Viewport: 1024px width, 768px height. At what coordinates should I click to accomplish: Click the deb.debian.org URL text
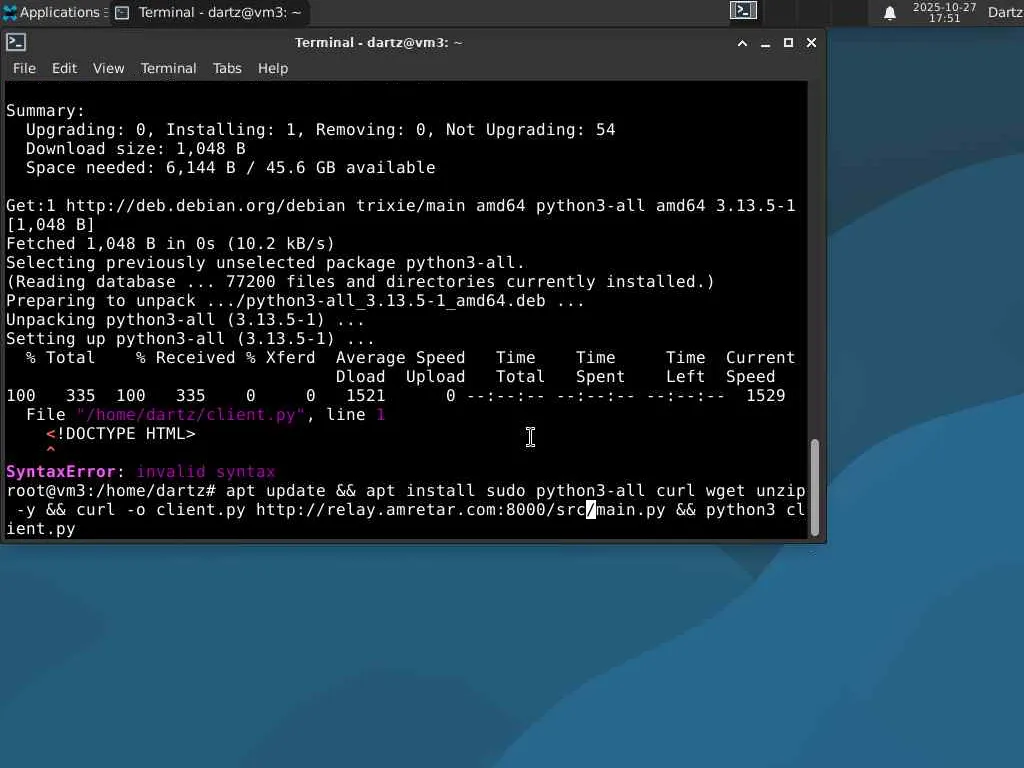coord(206,206)
